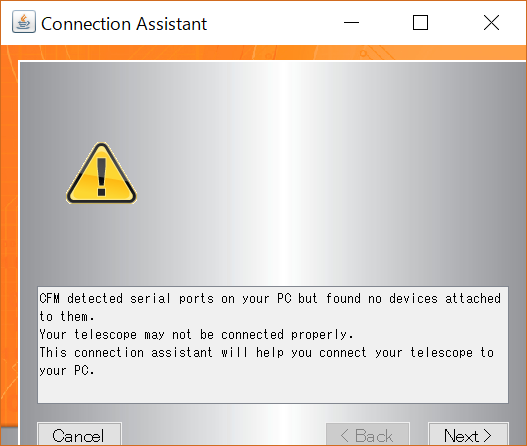Screen dimensions: 527x446
Task: Click the 'to them.' text line
Action: pos(67,317)
